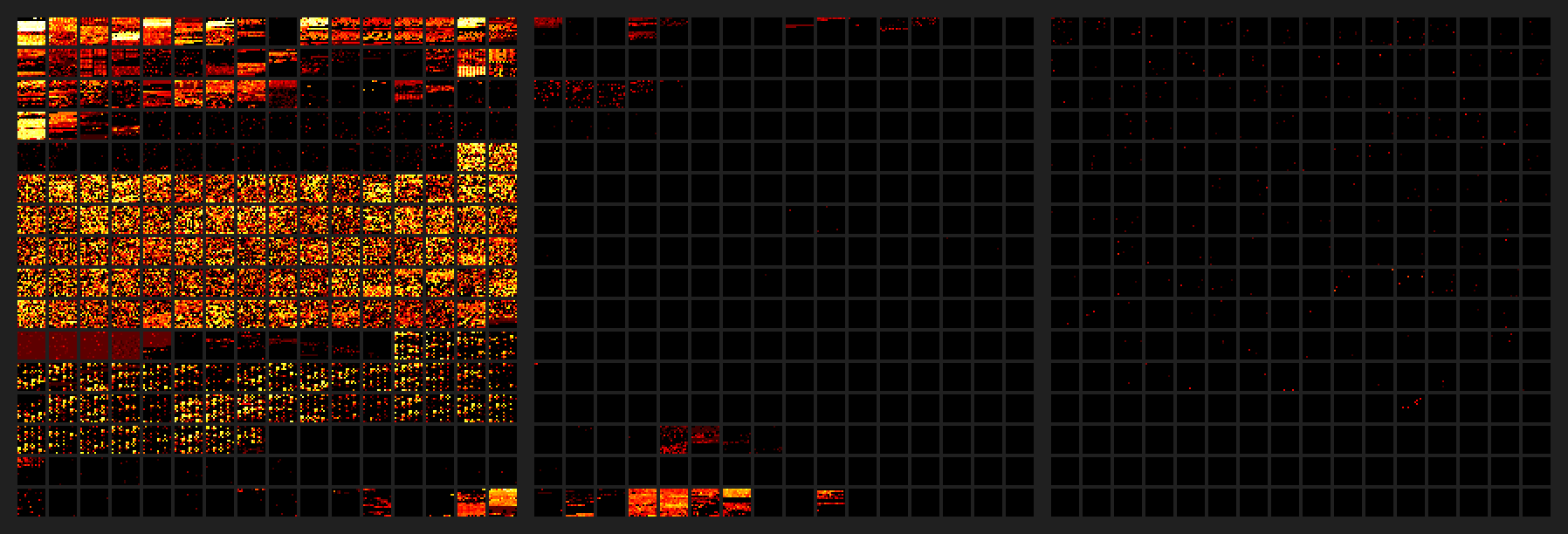Click top-right corner cell of middle heatmap
This screenshot has width=1568, height=534.
[1020, 31]
